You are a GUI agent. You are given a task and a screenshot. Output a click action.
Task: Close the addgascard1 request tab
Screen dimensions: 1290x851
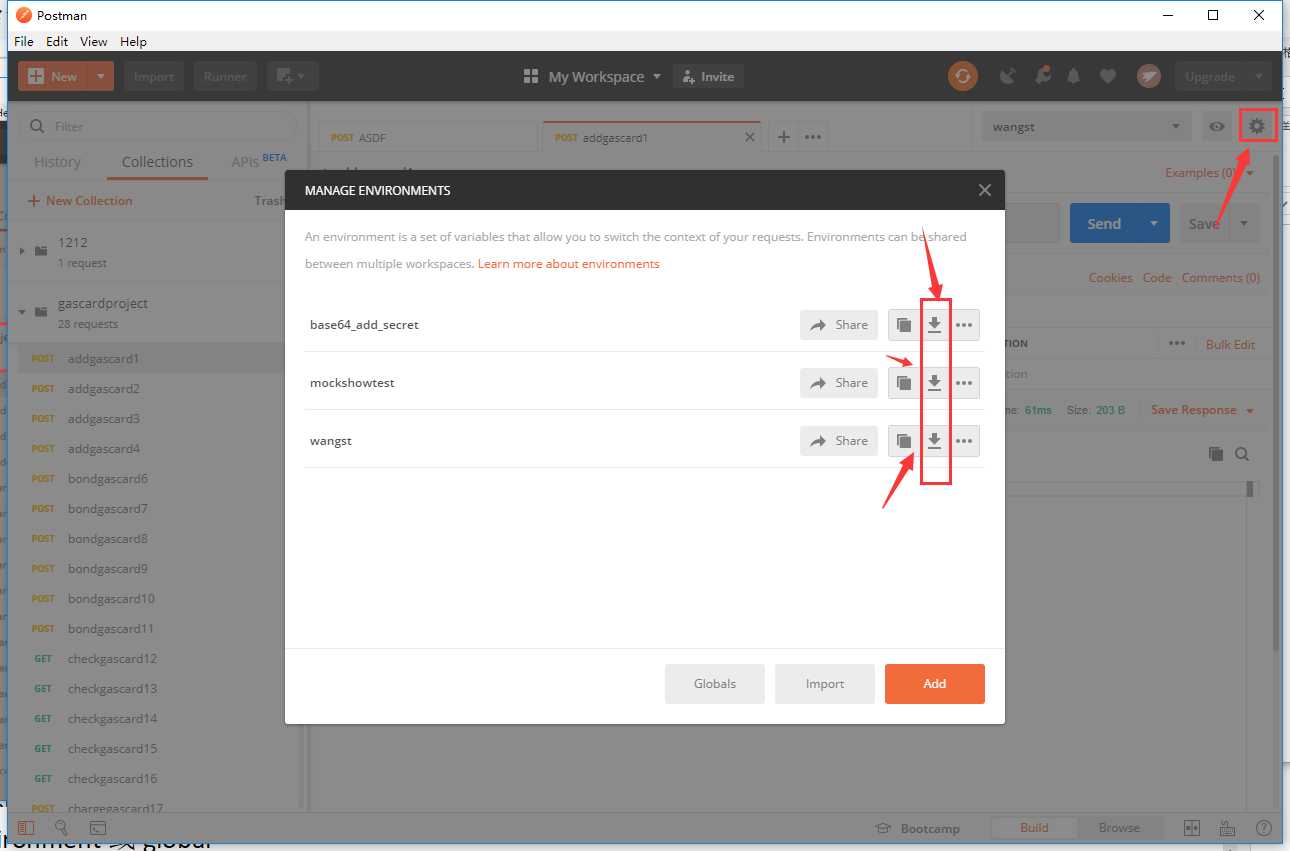pyautogui.click(x=750, y=137)
